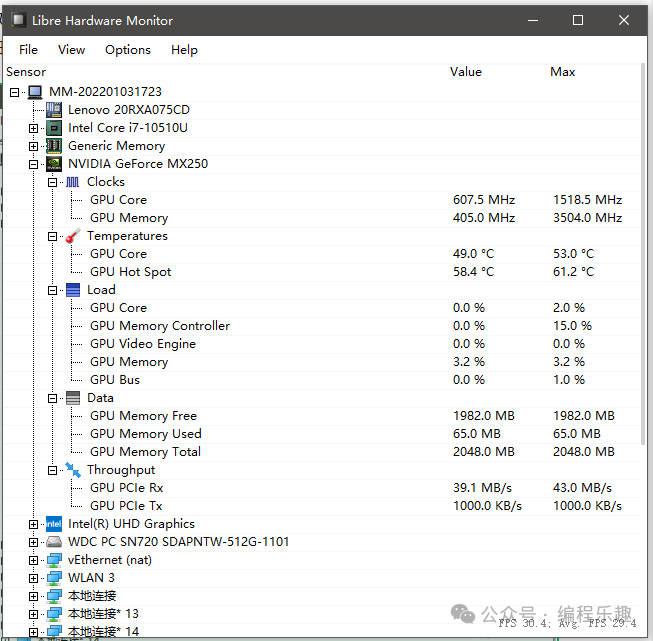653x641 pixels.
Task: Open the View menu
Action: pos(72,50)
